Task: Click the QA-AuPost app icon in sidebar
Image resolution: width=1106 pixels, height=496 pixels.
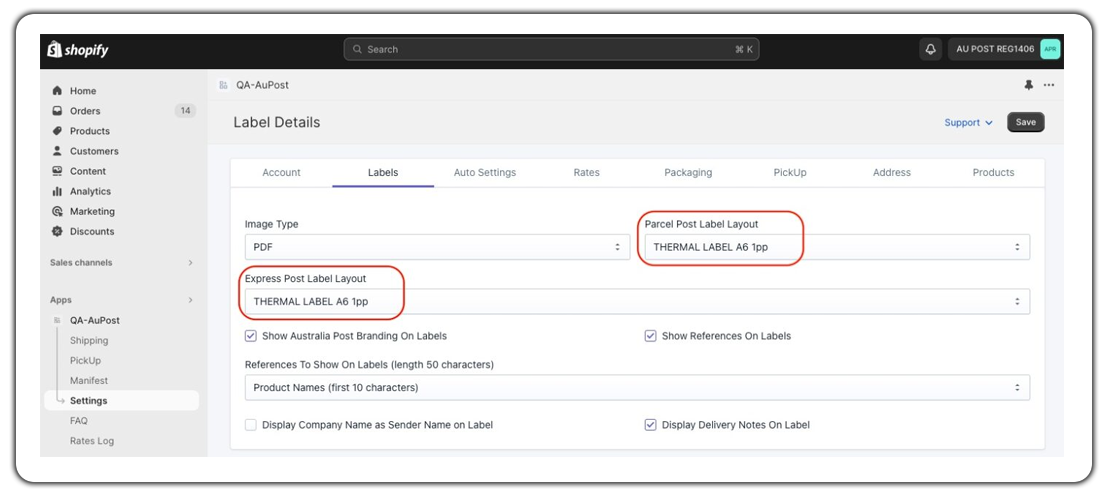Action: tap(57, 320)
